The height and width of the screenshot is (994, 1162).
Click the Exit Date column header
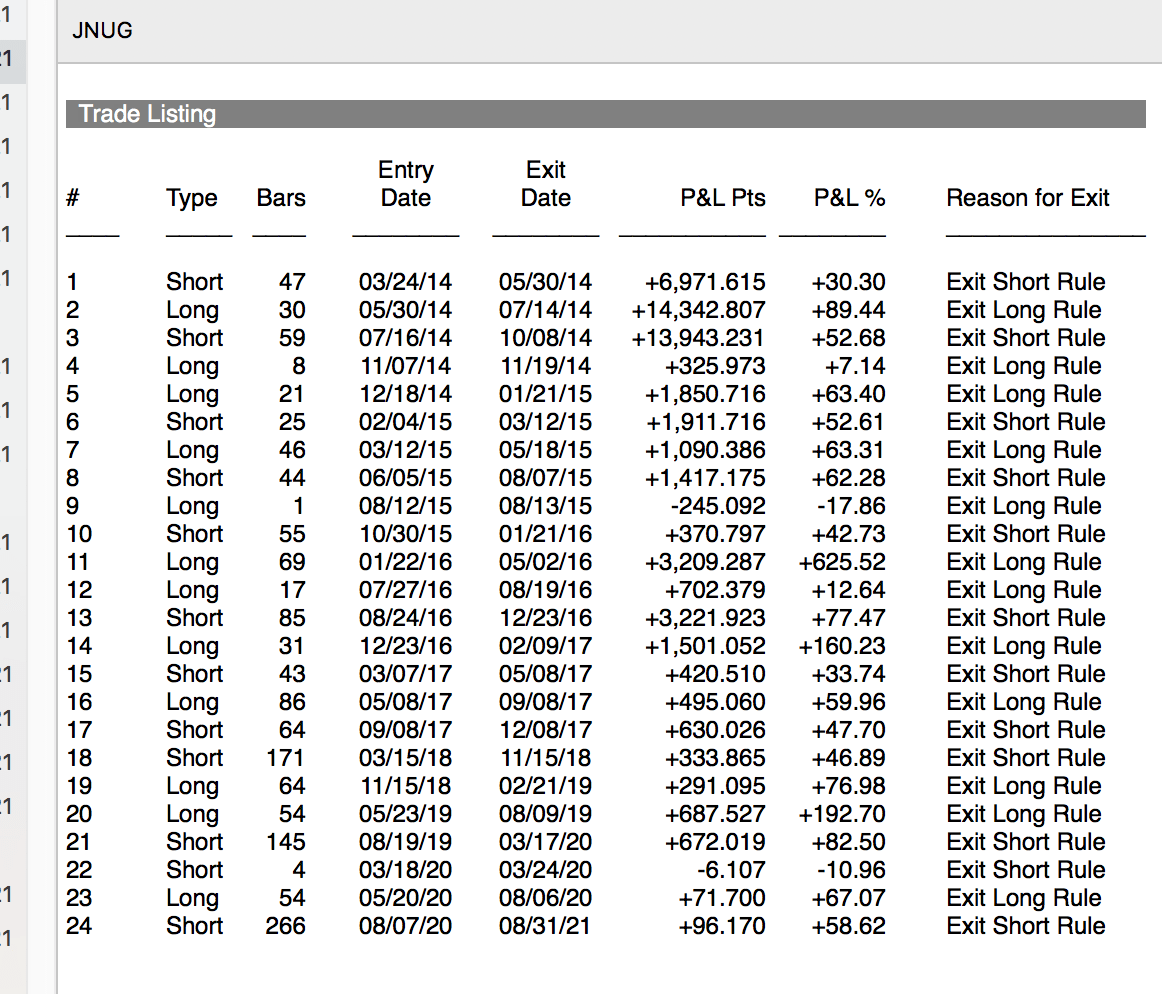tap(545, 184)
